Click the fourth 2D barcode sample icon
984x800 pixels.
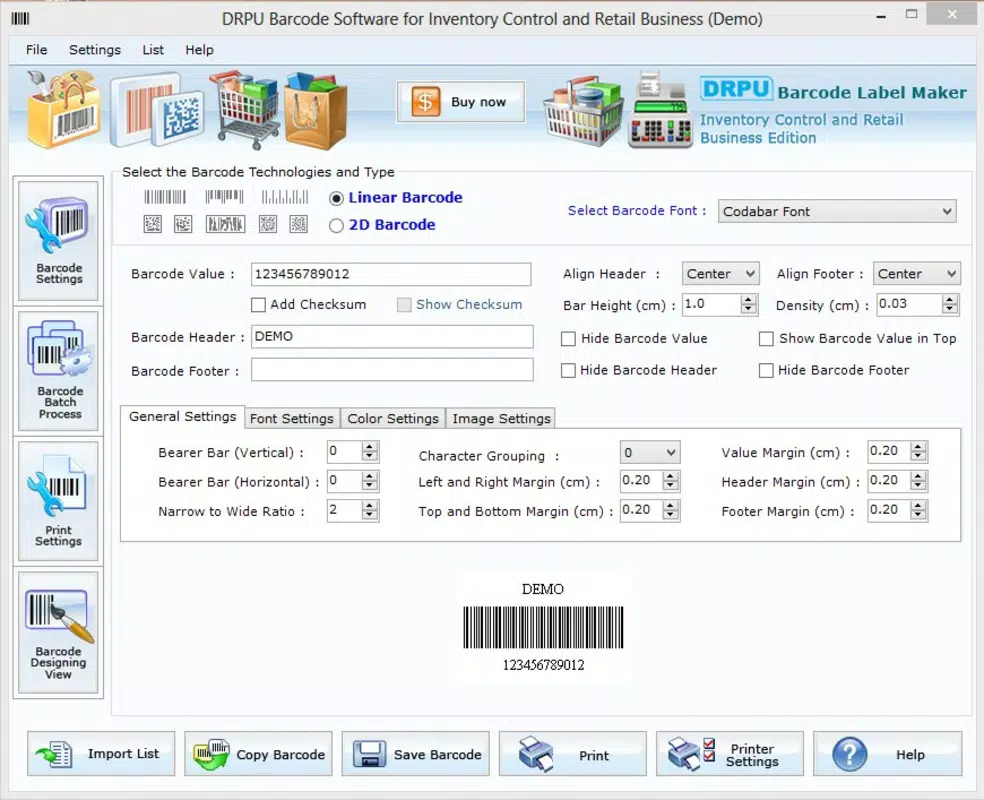pyautogui.click(x=268, y=224)
